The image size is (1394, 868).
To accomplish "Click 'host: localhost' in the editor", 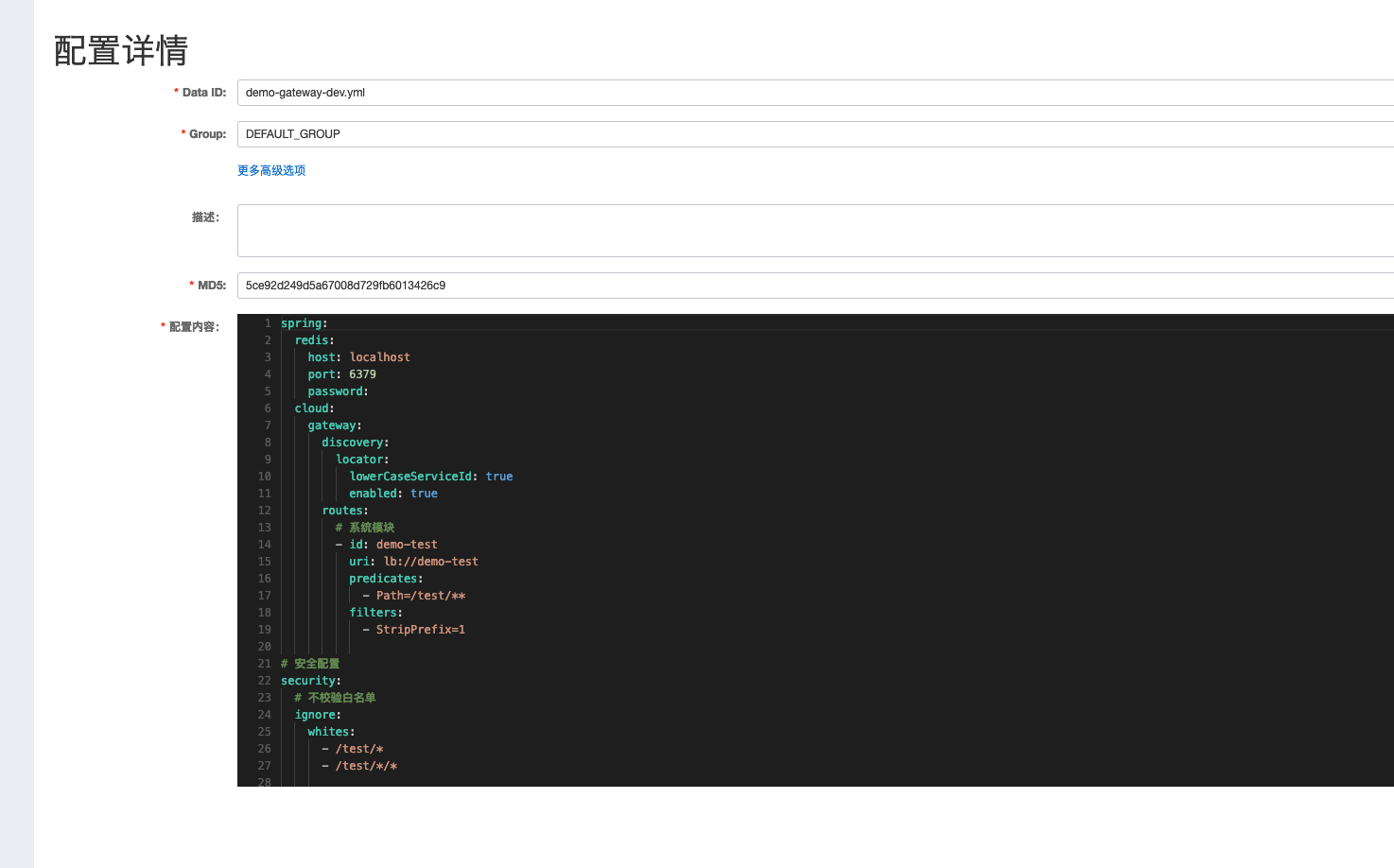I will tap(358, 357).
